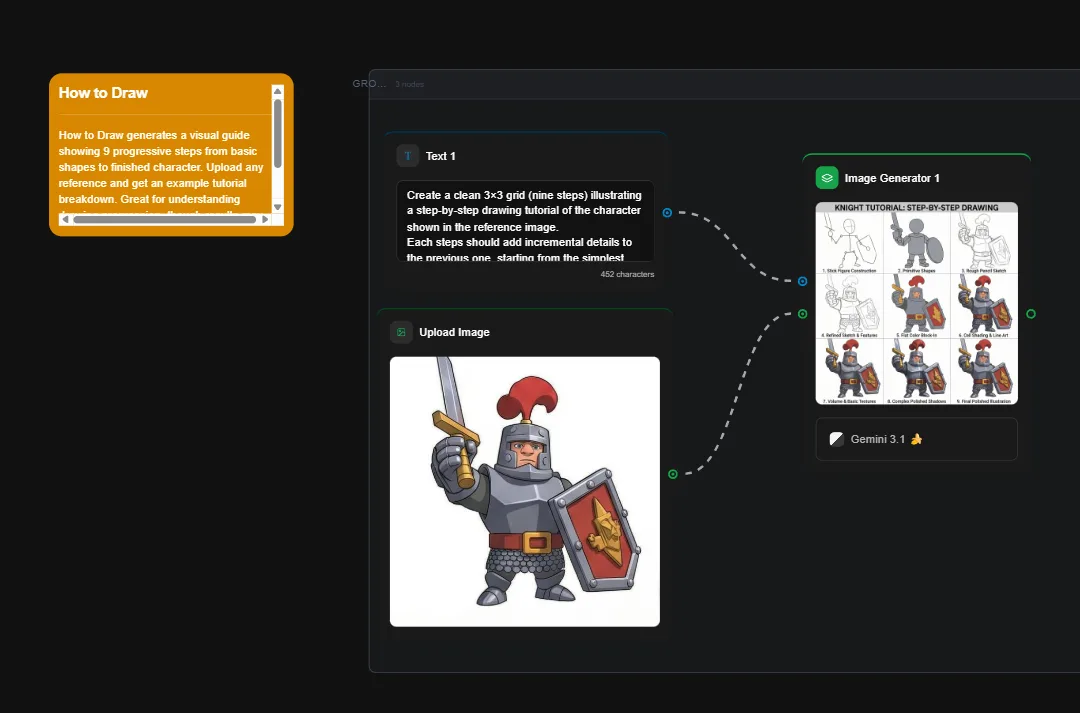Viewport: 1080px width, 713px height.
Task: Click the Image Generator node's green stack icon
Action: pyautogui.click(x=827, y=177)
